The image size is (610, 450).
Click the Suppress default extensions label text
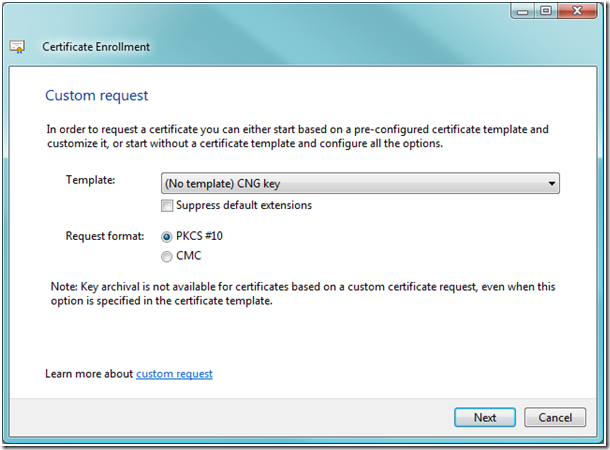click(x=244, y=205)
